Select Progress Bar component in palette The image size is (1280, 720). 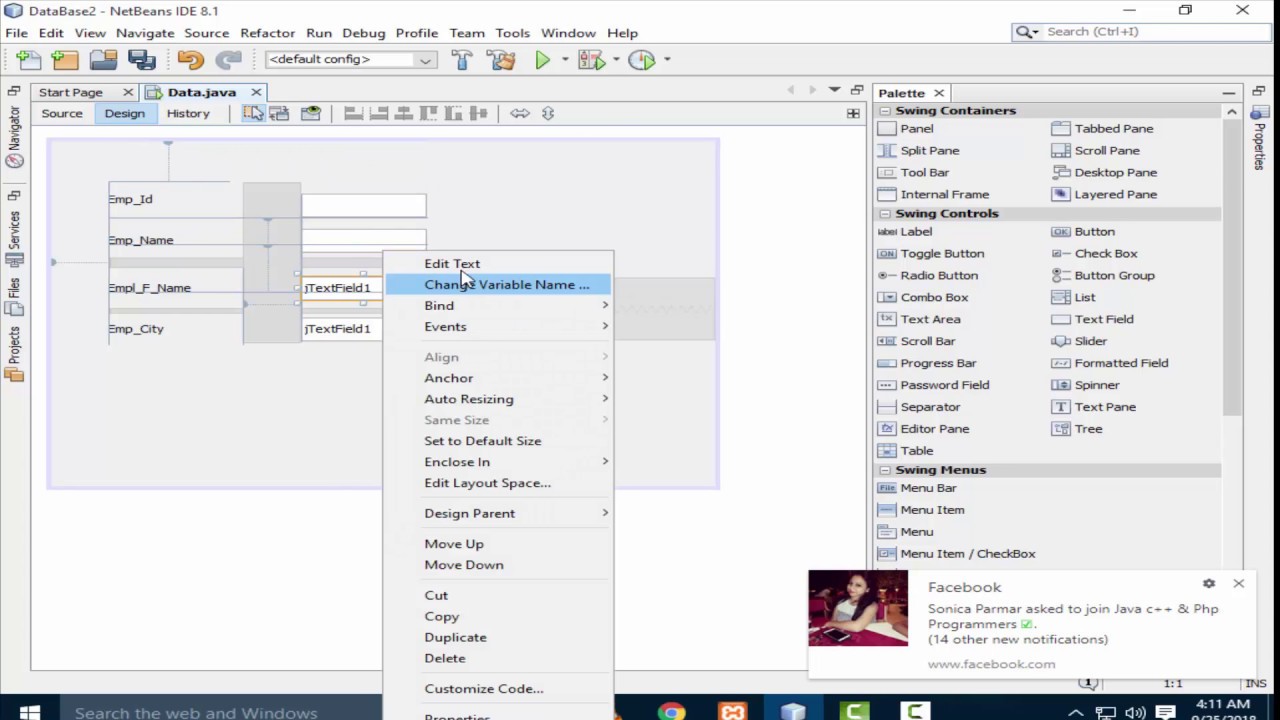click(x=937, y=363)
